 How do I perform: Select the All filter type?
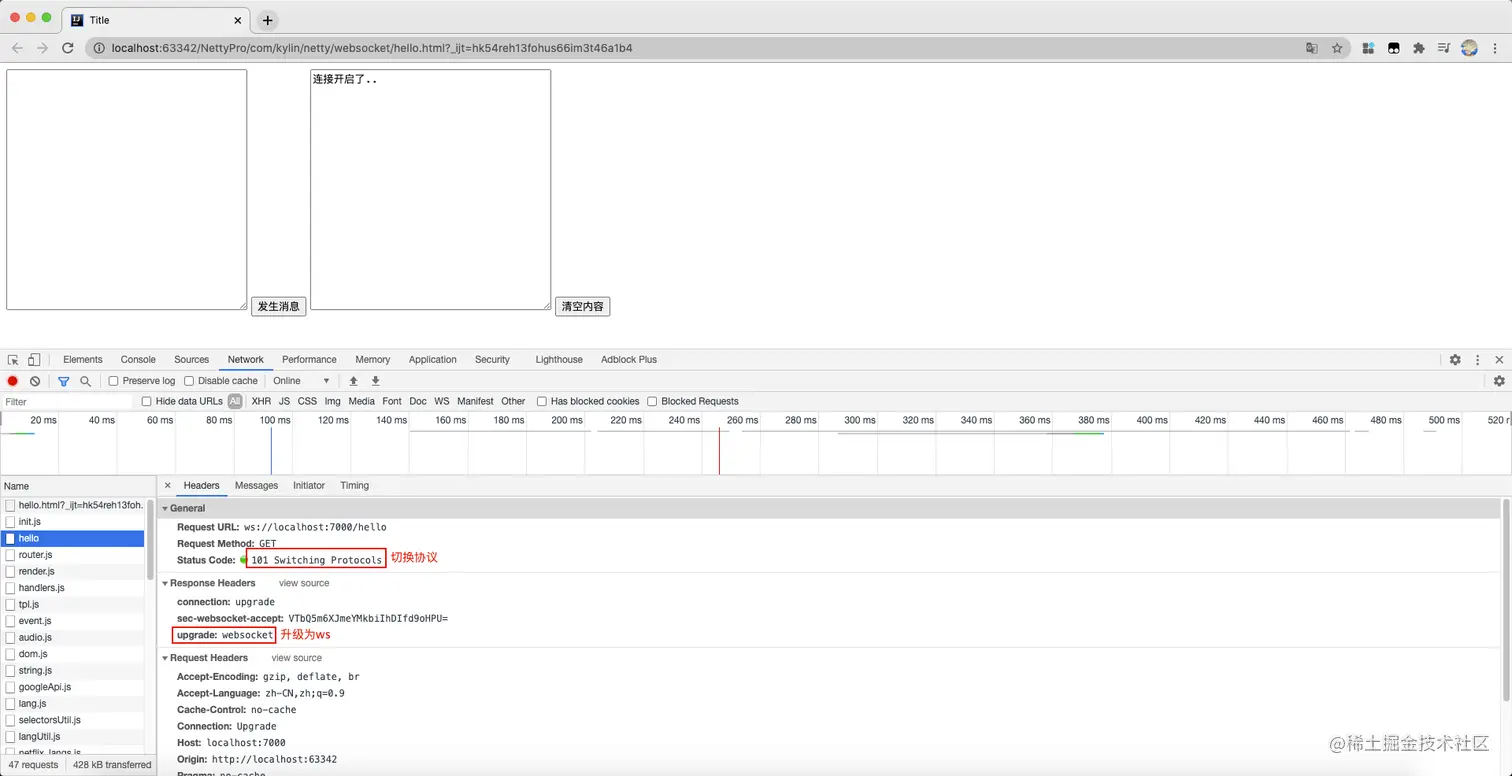tap(235, 401)
